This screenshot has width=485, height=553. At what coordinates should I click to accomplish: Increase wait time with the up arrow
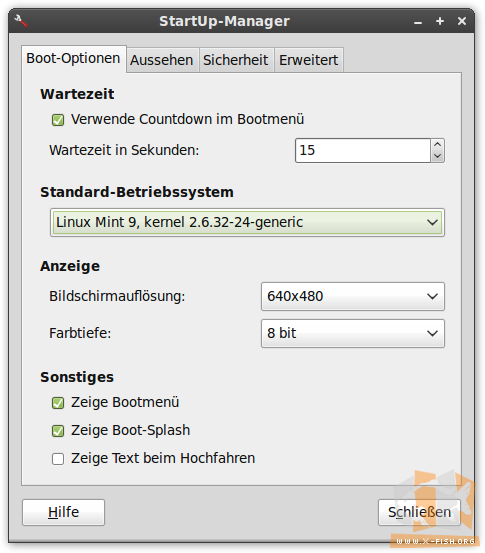(x=437, y=145)
